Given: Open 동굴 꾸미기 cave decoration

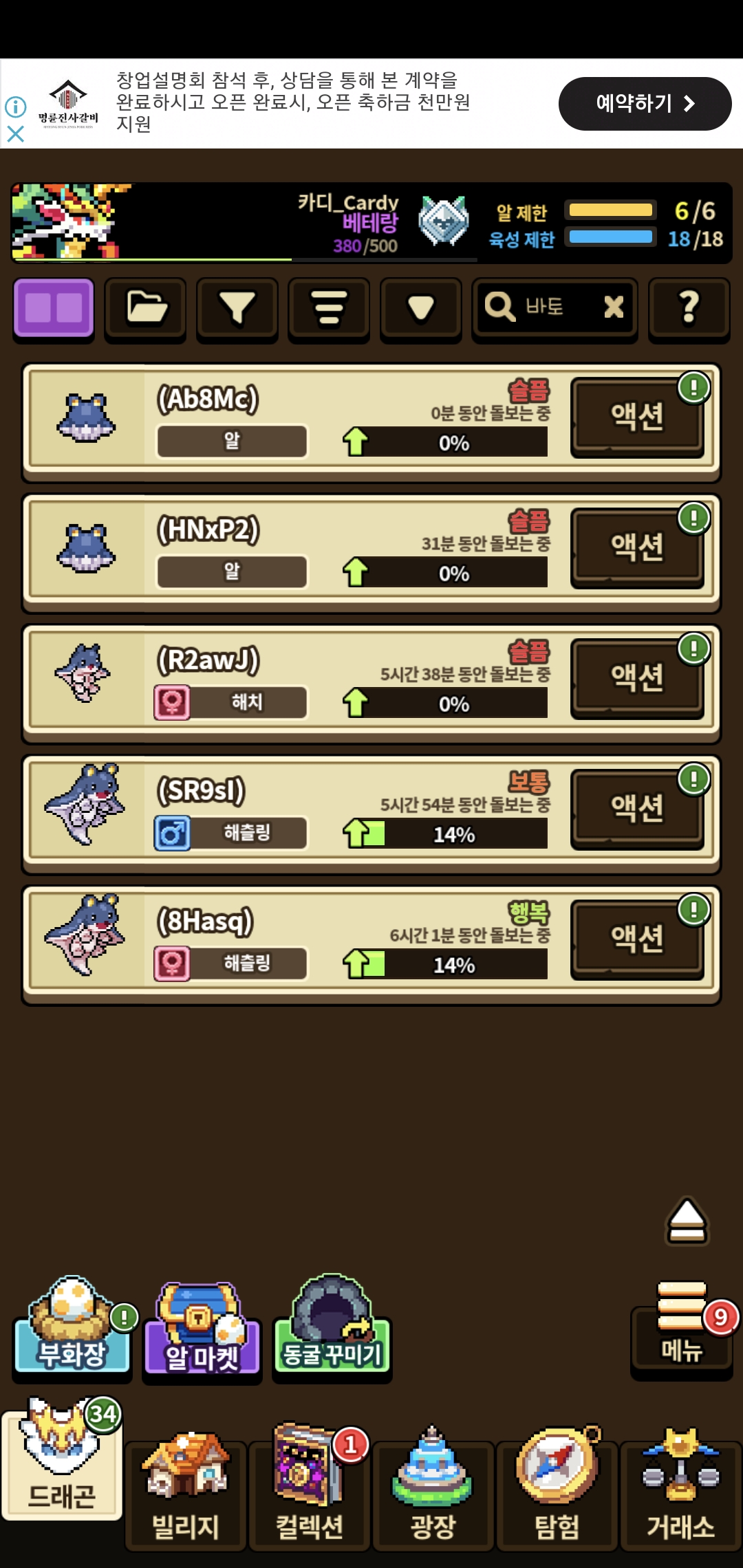Looking at the screenshot, I should click(x=332, y=1327).
